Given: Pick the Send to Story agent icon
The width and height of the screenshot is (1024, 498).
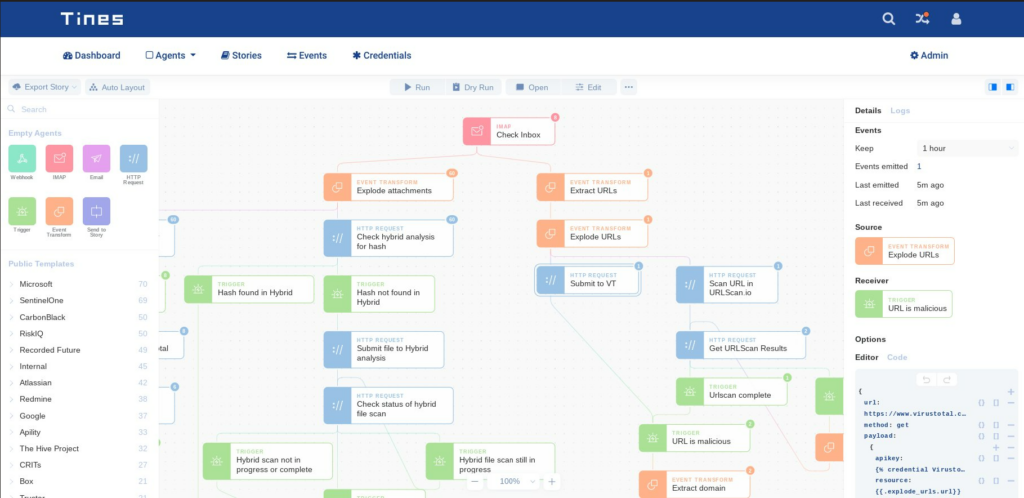Looking at the screenshot, I should 97,211.
